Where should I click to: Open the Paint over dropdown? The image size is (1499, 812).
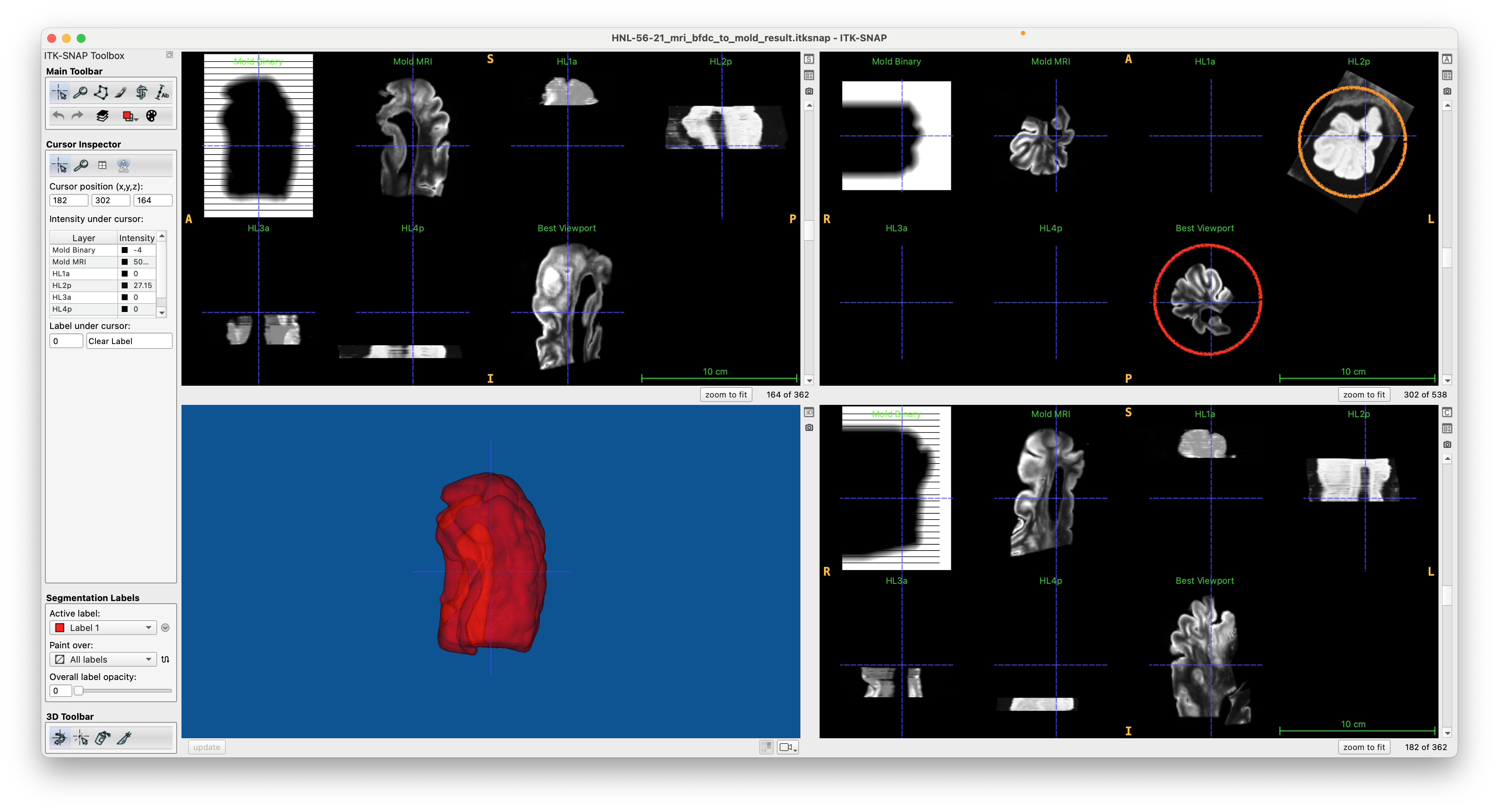103,659
